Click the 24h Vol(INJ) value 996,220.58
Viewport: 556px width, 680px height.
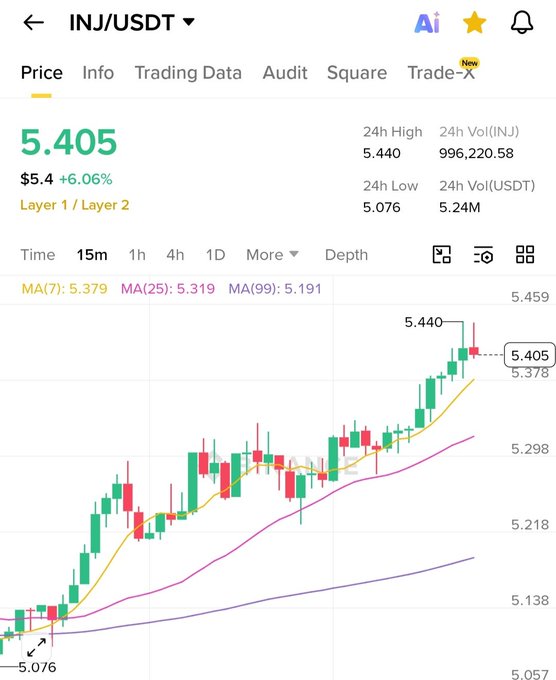click(476, 153)
